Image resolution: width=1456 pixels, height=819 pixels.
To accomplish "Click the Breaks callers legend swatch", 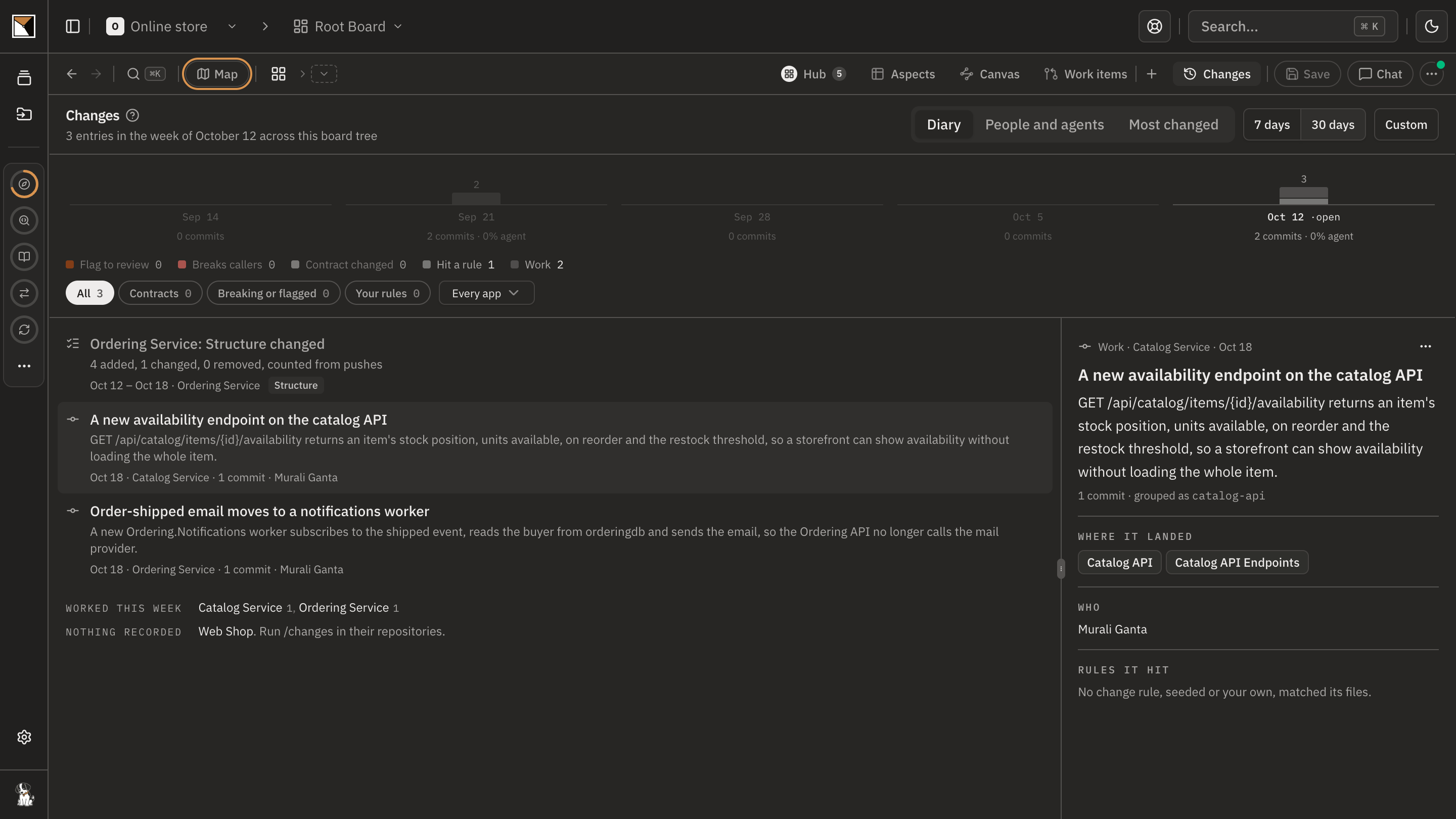I will [182, 264].
